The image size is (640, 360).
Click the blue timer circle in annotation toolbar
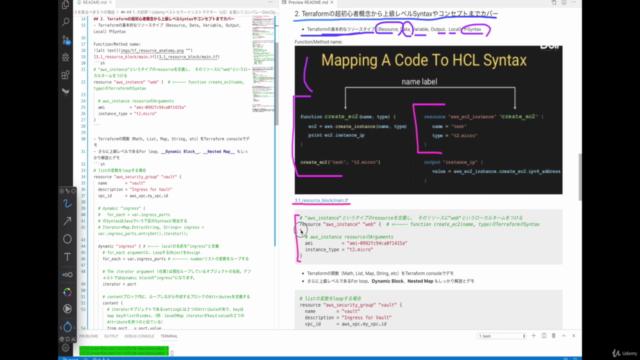tap(67, 327)
